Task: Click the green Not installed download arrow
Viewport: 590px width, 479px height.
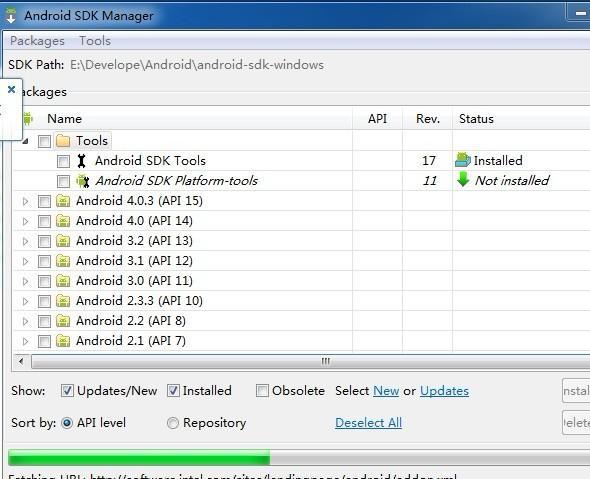Action: click(x=463, y=179)
